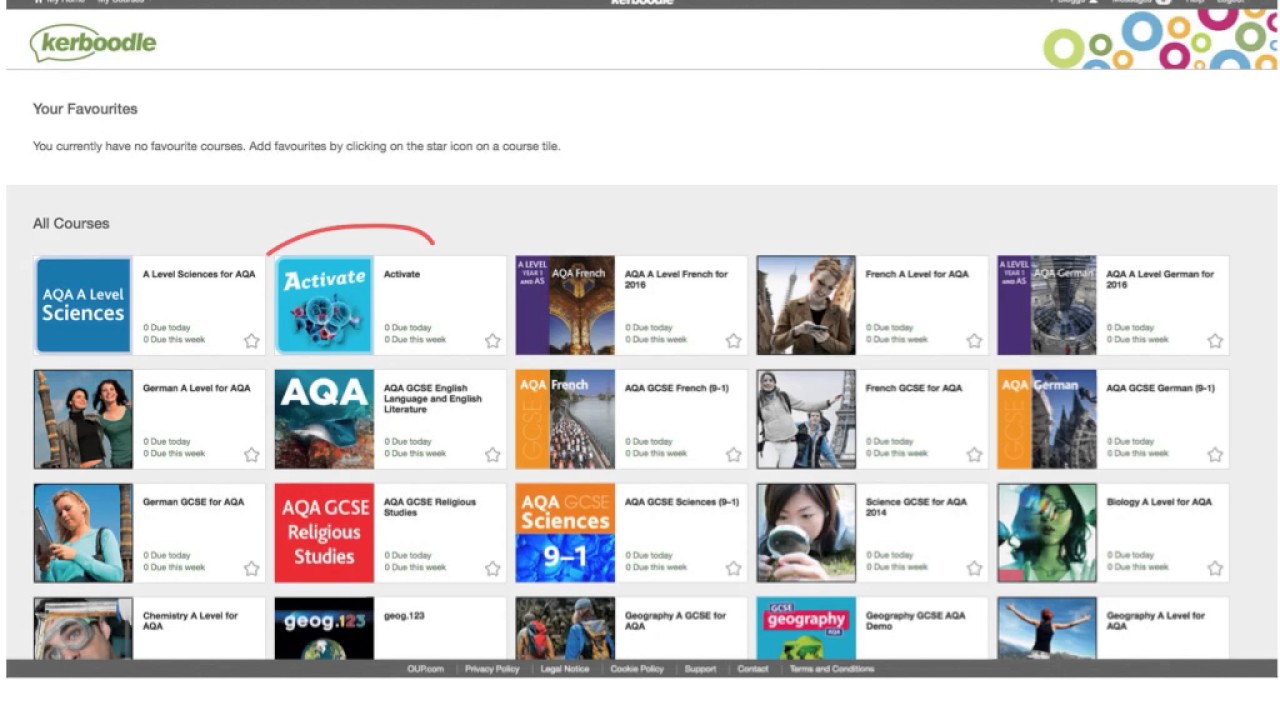This screenshot has height=720, width=1280.
Task: Click the geog.123 course cover thumbnail
Action: pyautogui.click(x=324, y=628)
